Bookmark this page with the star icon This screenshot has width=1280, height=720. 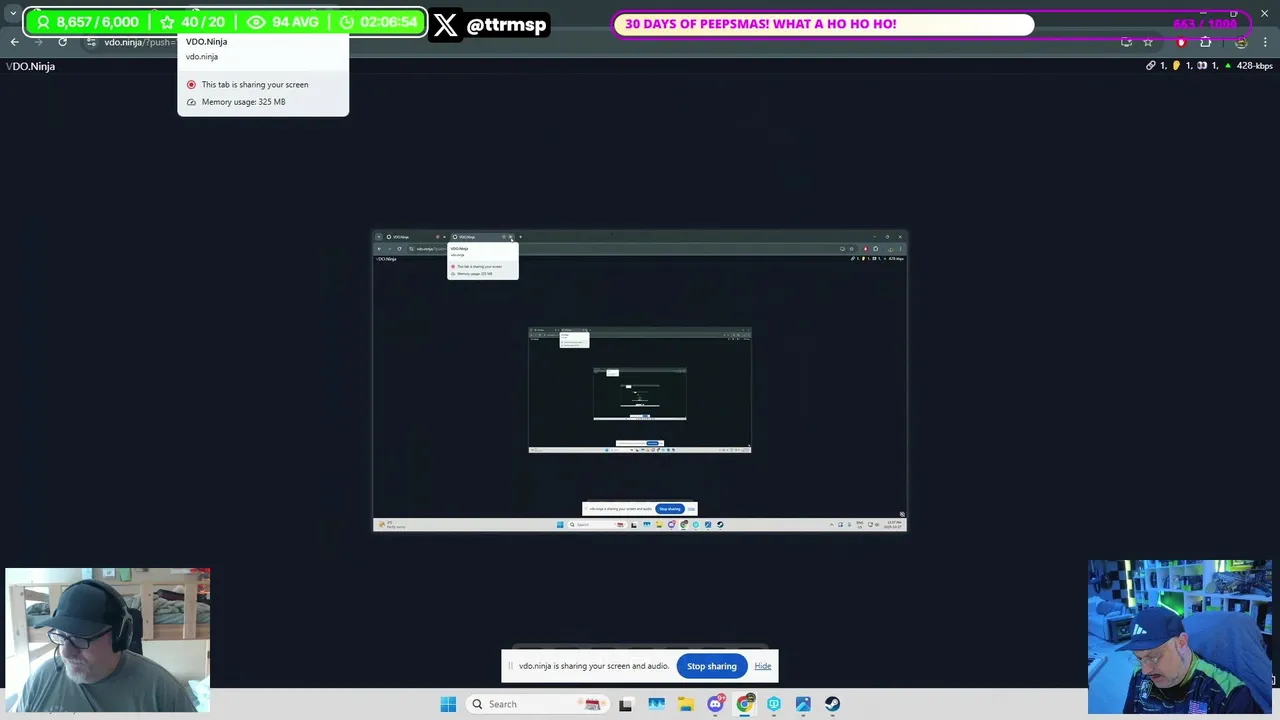coord(1148,42)
